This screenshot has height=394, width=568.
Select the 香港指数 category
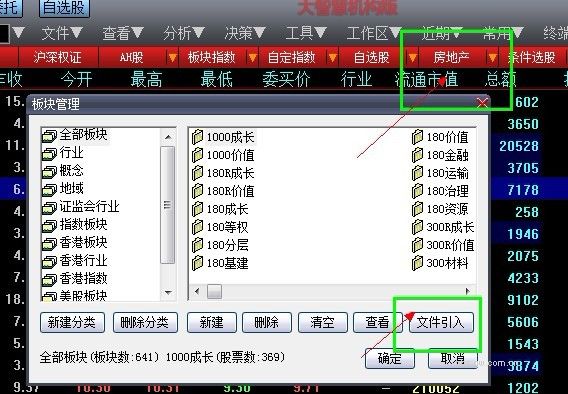pos(75,278)
